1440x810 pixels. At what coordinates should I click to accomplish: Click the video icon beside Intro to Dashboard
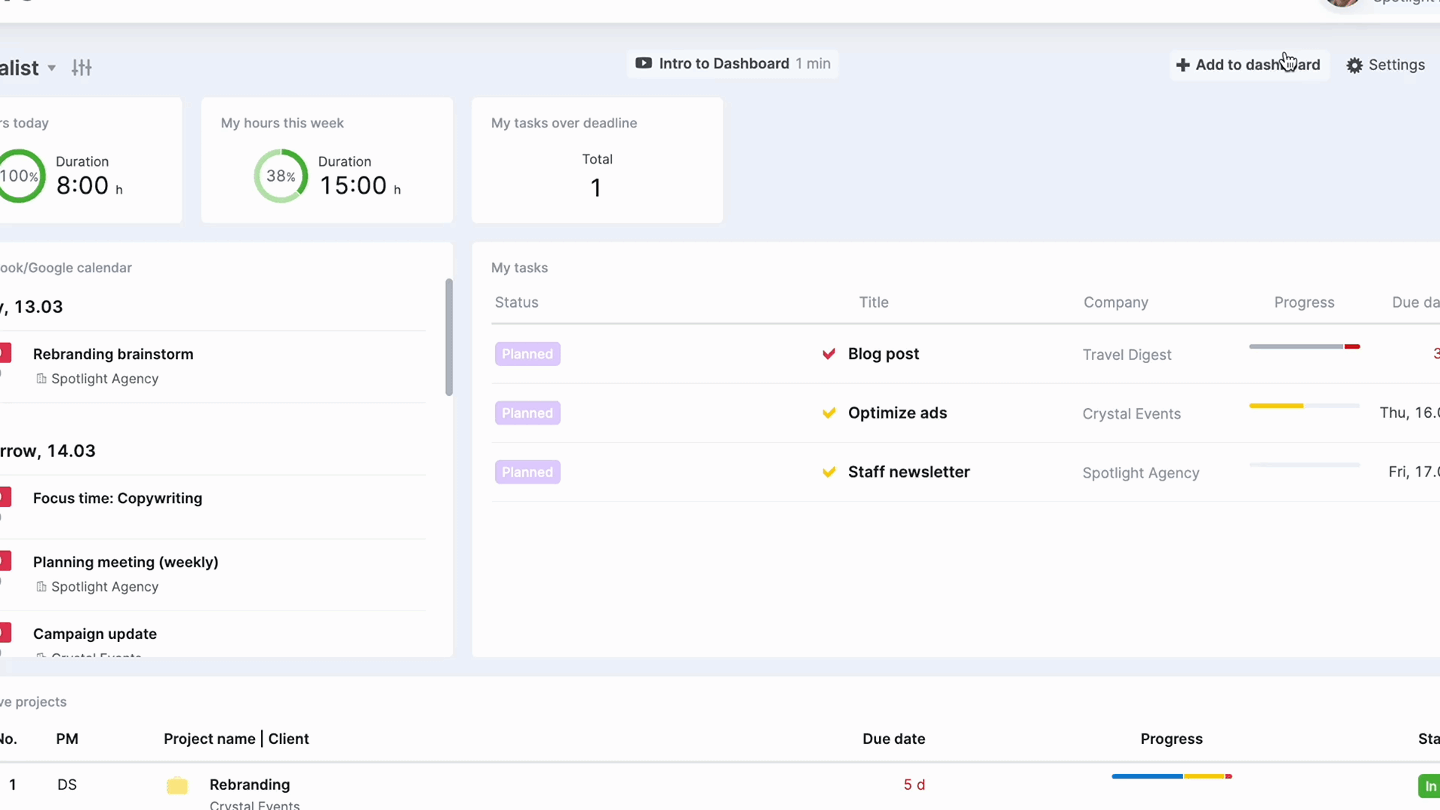pyautogui.click(x=644, y=63)
